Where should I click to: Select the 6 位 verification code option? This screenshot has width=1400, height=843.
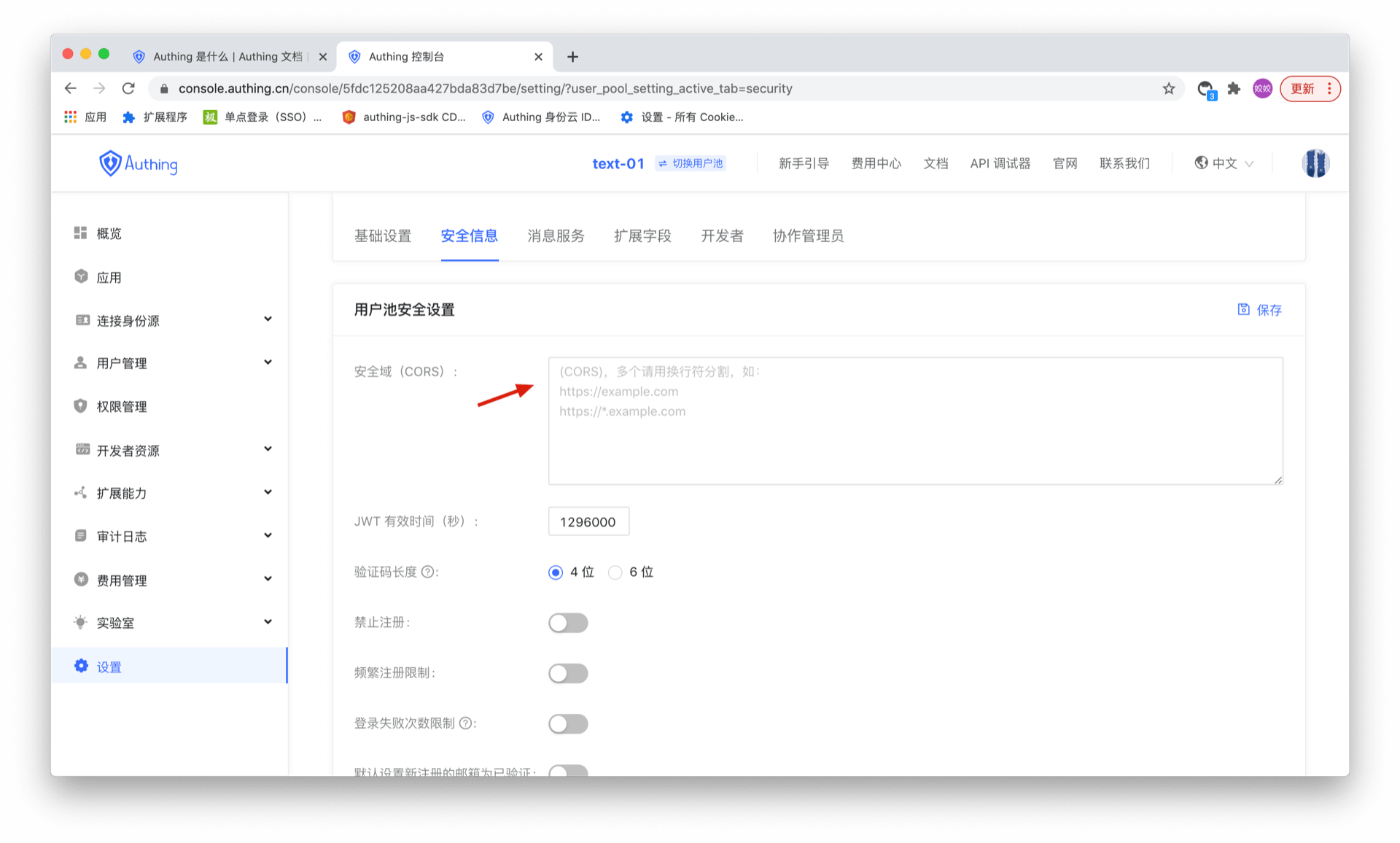click(615, 572)
